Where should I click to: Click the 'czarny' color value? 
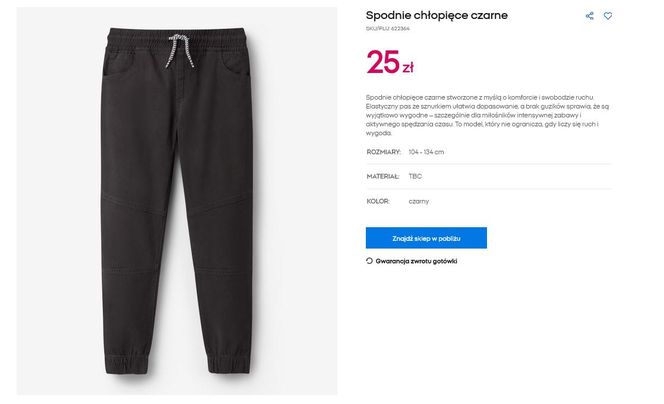(x=419, y=201)
